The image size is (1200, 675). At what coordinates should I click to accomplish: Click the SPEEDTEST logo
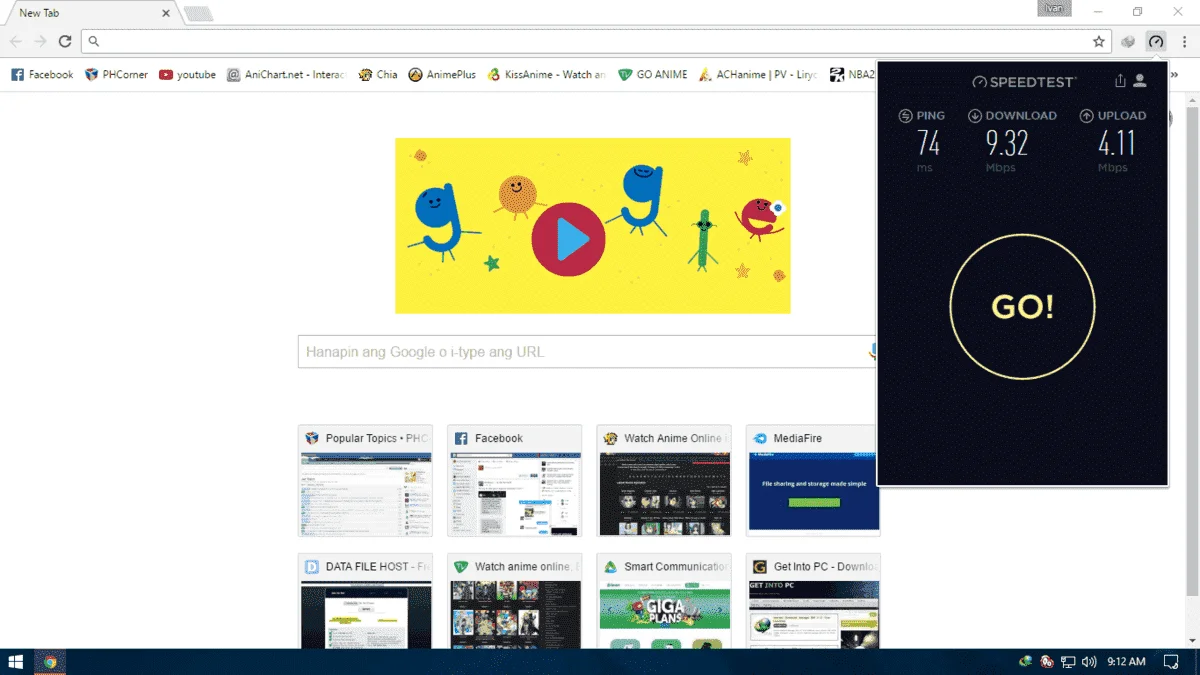(x=1024, y=82)
